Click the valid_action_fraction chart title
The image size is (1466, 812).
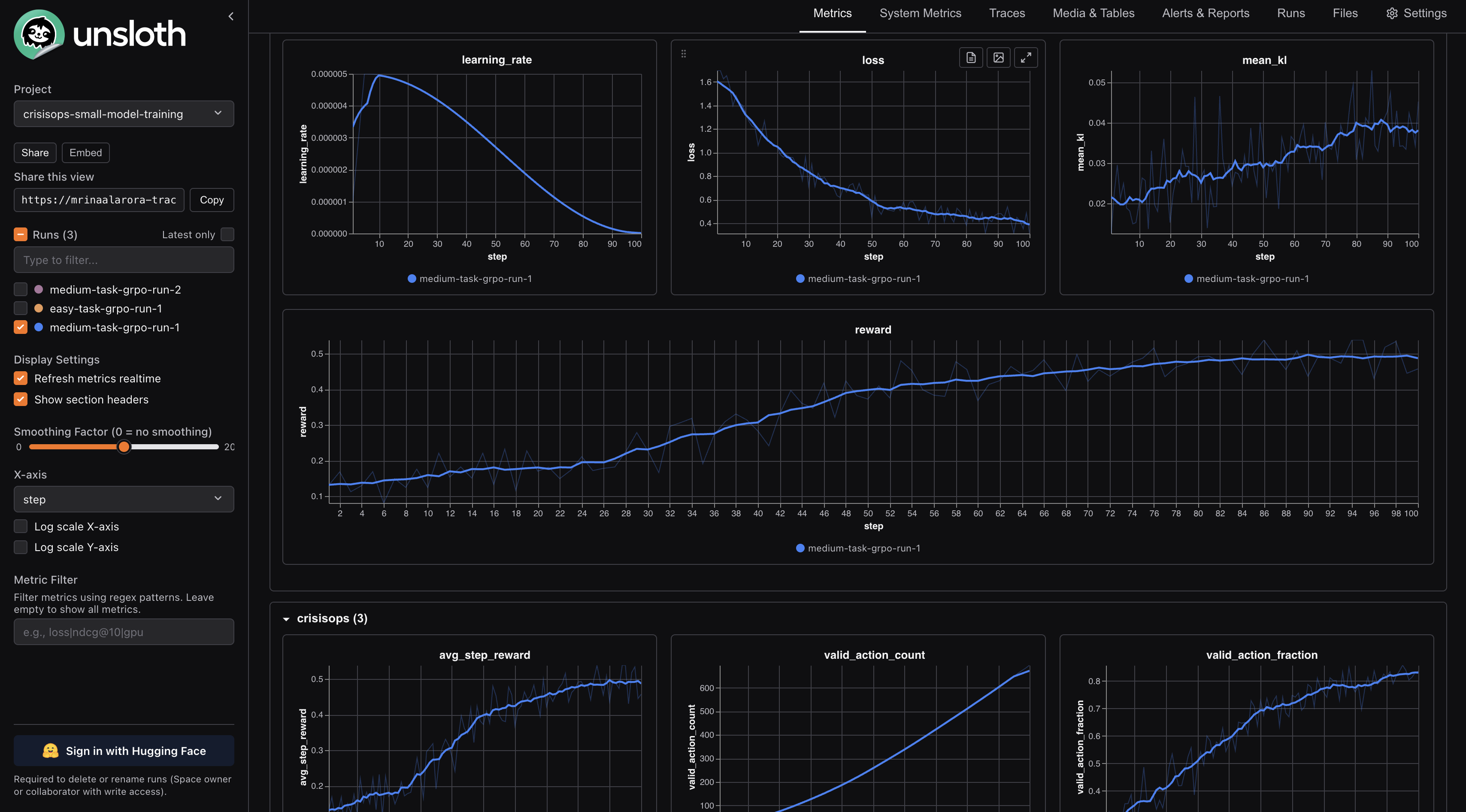1262,655
